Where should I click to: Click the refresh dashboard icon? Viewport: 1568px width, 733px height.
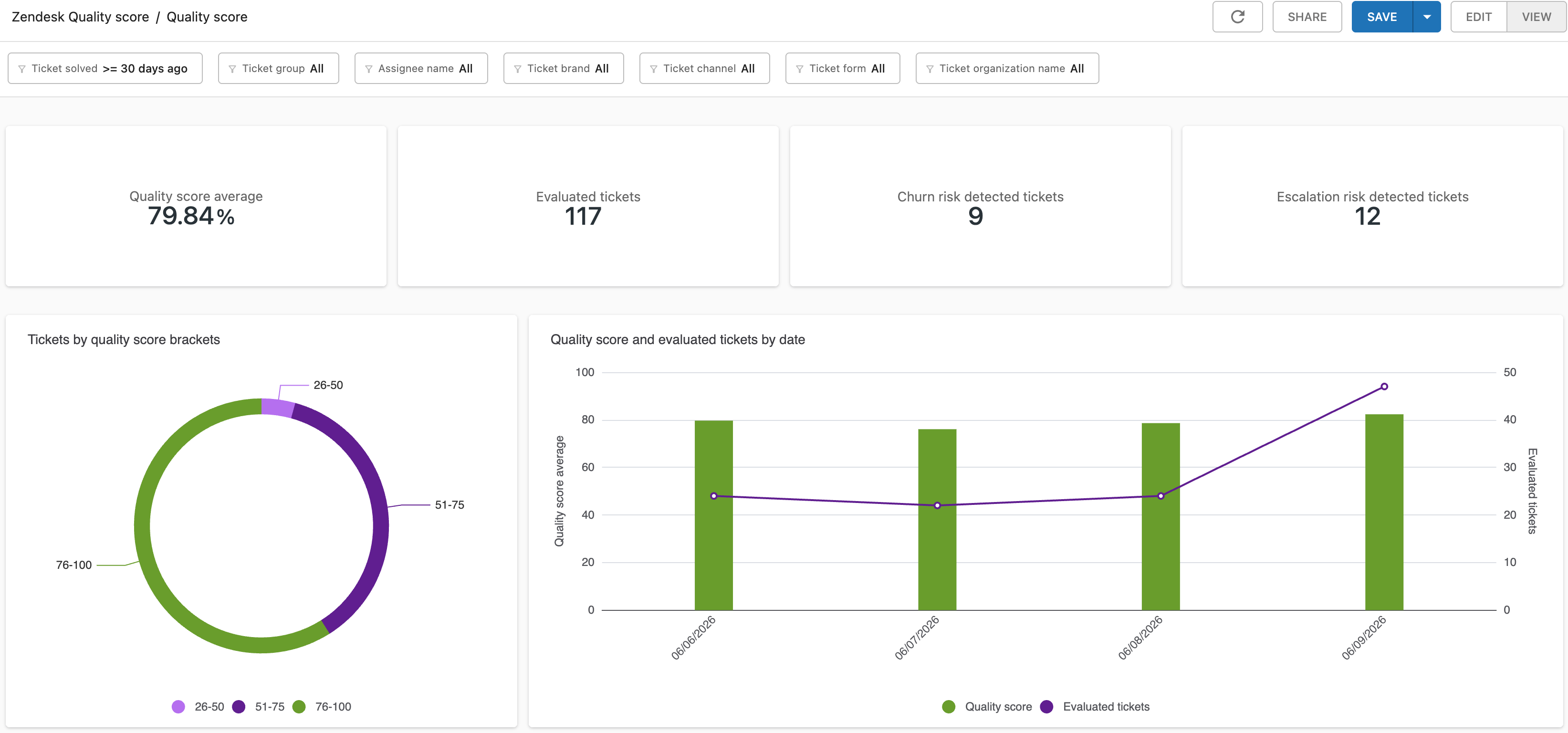(x=1237, y=16)
